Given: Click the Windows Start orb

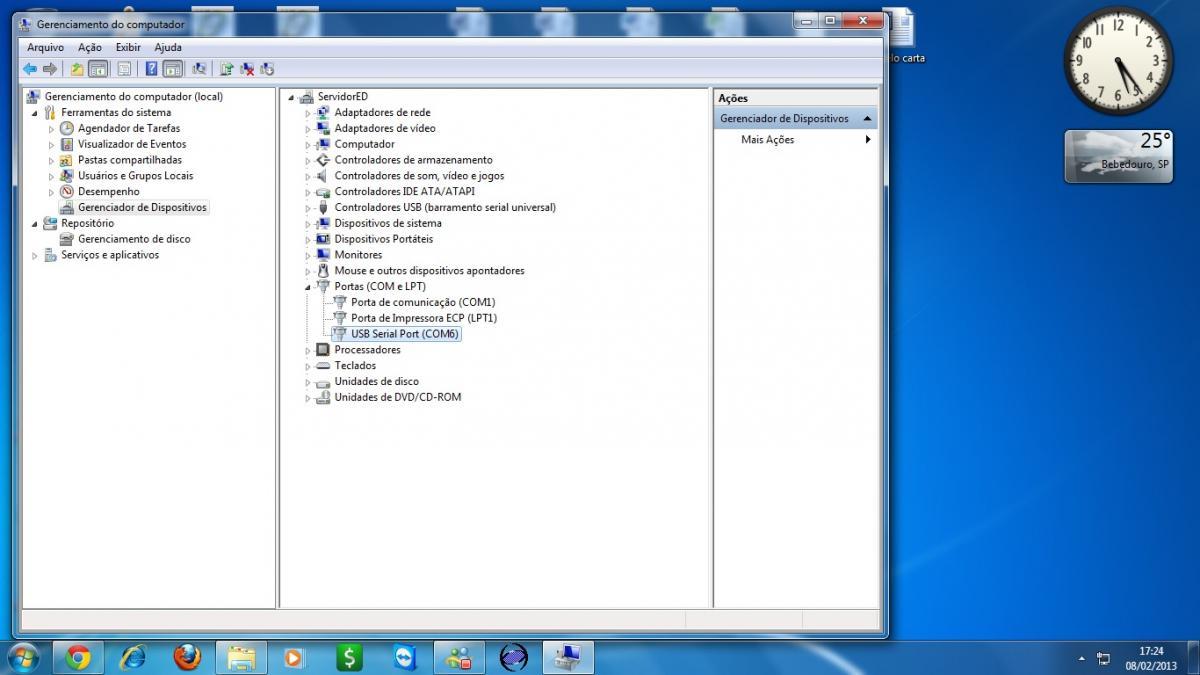Looking at the screenshot, I should pos(23,657).
